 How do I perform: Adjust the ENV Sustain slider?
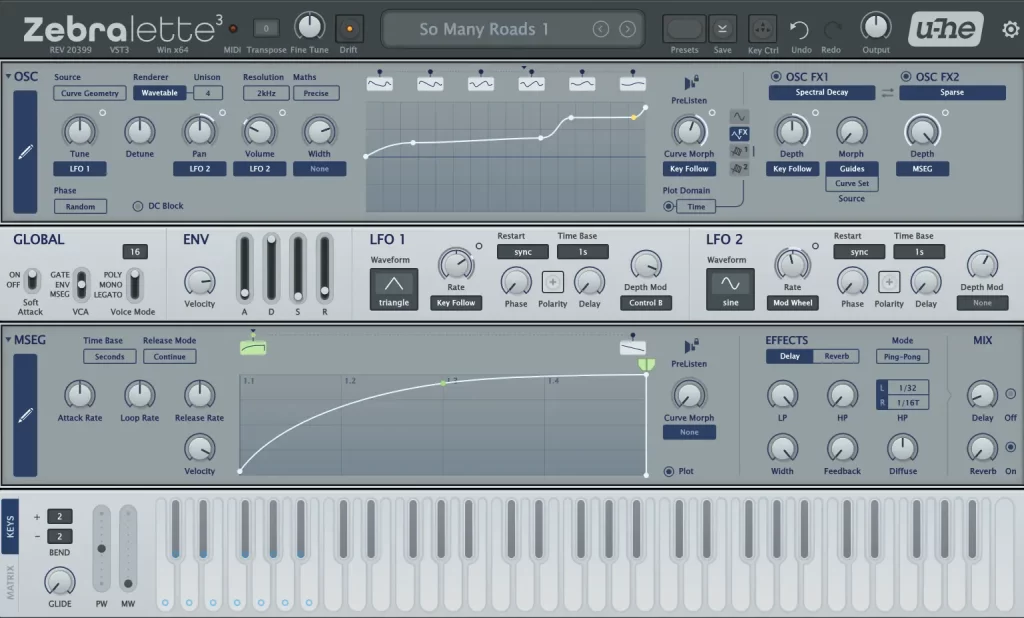(x=298, y=267)
